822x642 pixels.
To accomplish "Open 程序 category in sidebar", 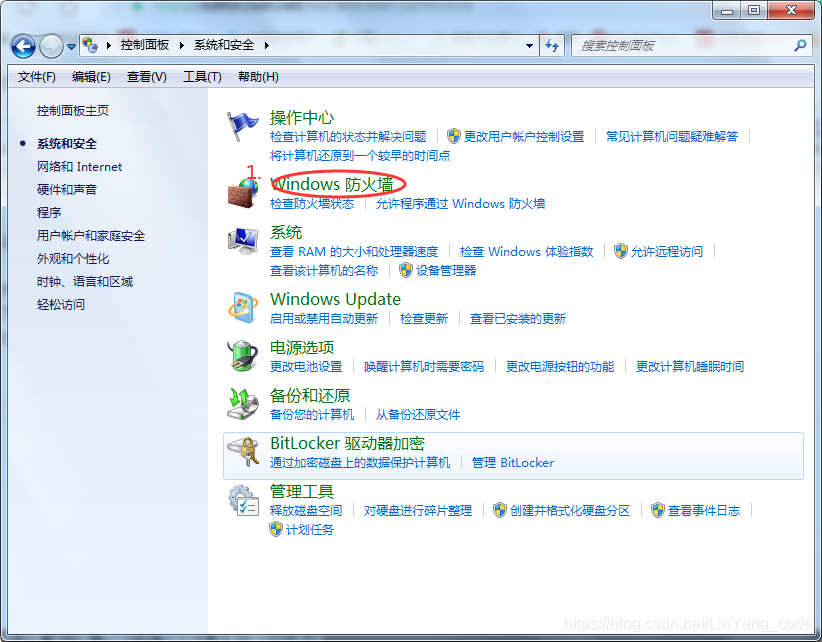I will click(49, 212).
